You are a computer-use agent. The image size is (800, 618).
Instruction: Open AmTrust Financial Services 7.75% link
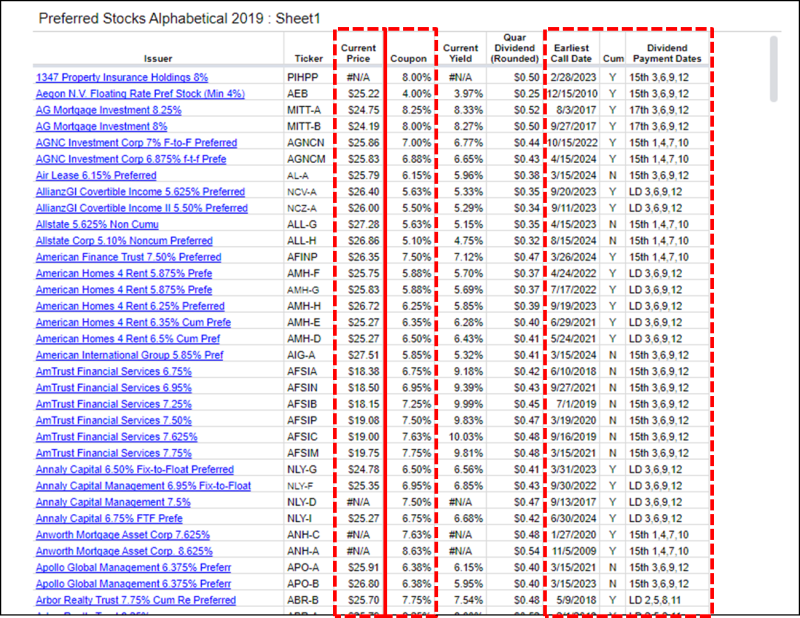(x=114, y=453)
